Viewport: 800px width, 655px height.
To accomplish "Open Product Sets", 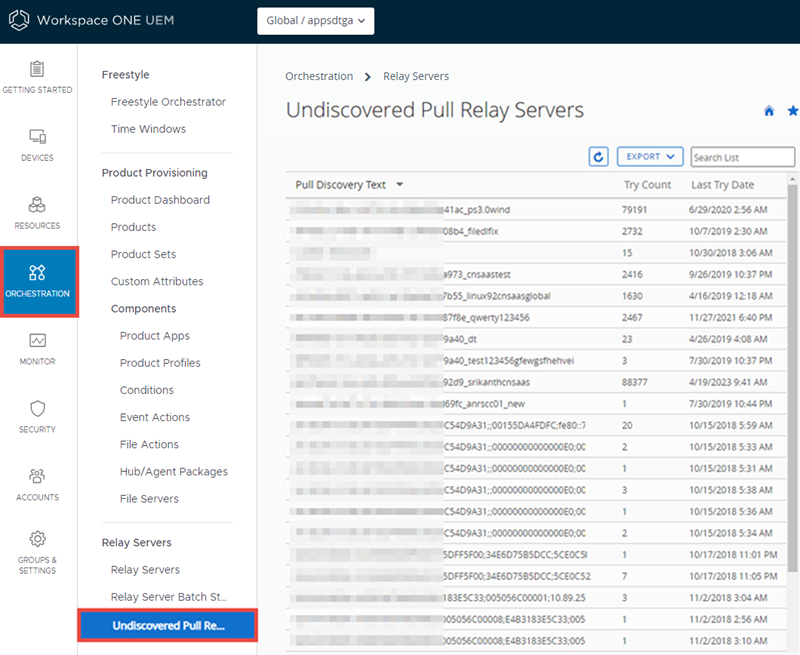I will tap(143, 254).
